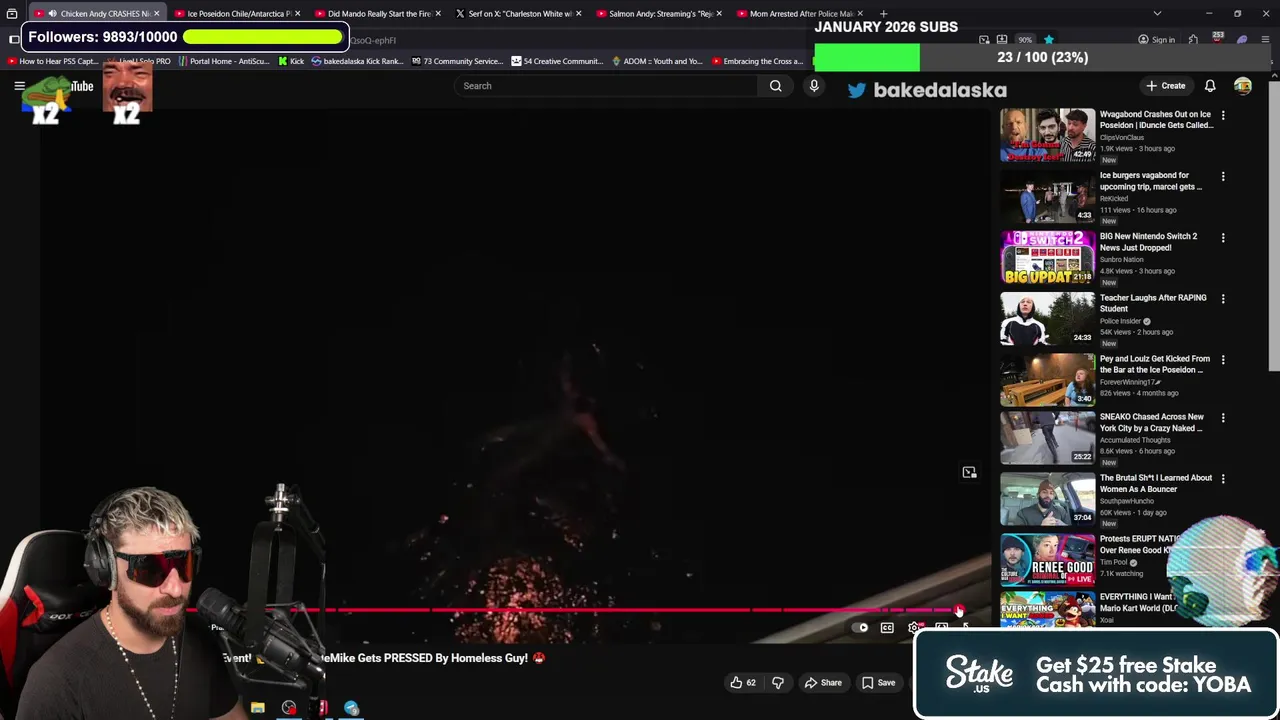This screenshot has width=1280, height=720.
Task: Click the bookmark star icon
Action: [x=1048, y=40]
